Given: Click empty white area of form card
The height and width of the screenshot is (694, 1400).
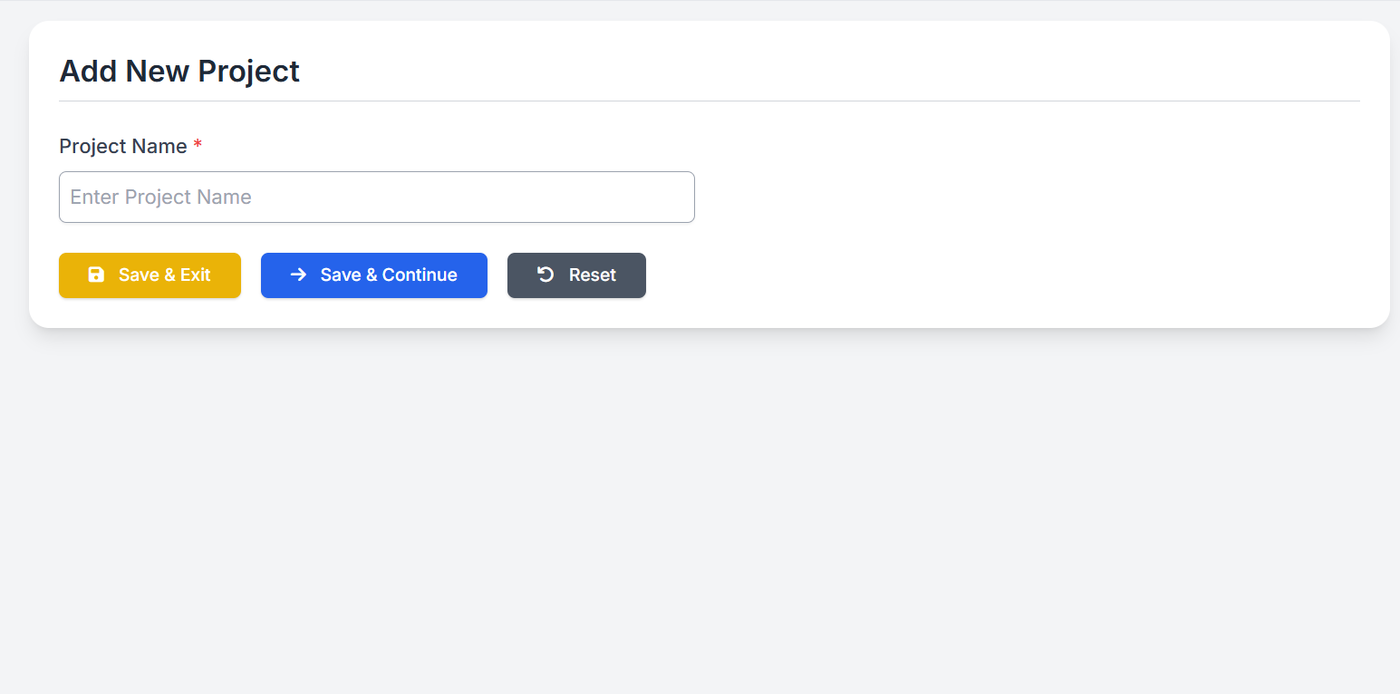Looking at the screenshot, I should pos(1000,220).
